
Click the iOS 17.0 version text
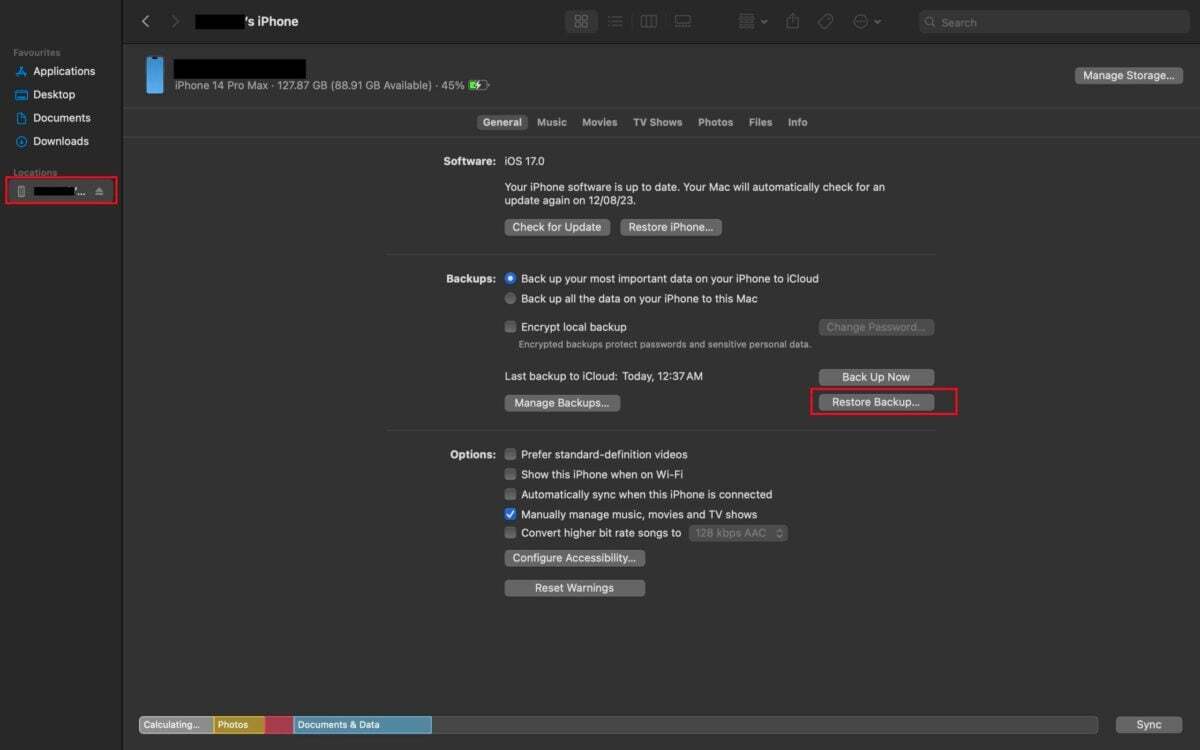coord(524,161)
